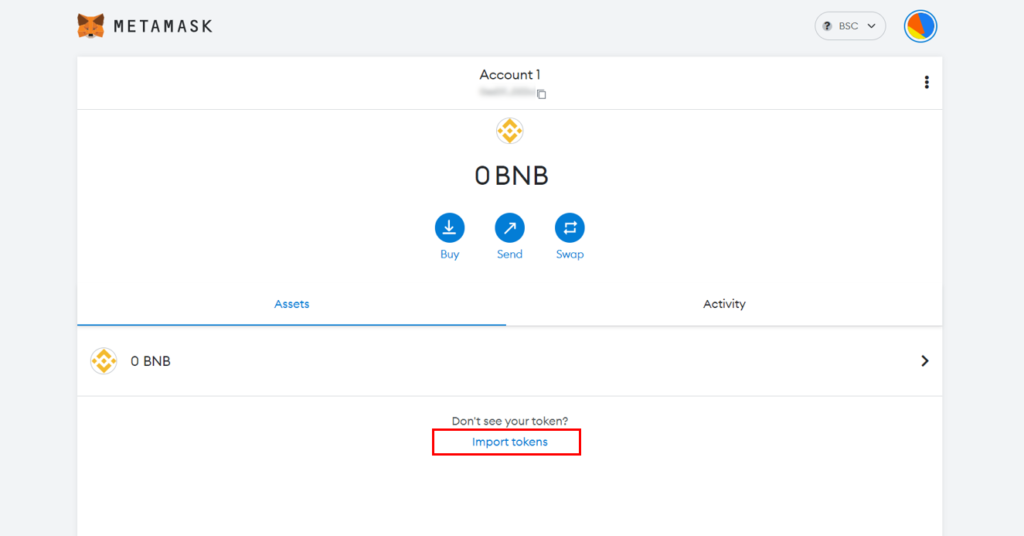This screenshot has width=1024, height=536.
Task: Click the BNB logo in the asset row
Action: tap(103, 361)
